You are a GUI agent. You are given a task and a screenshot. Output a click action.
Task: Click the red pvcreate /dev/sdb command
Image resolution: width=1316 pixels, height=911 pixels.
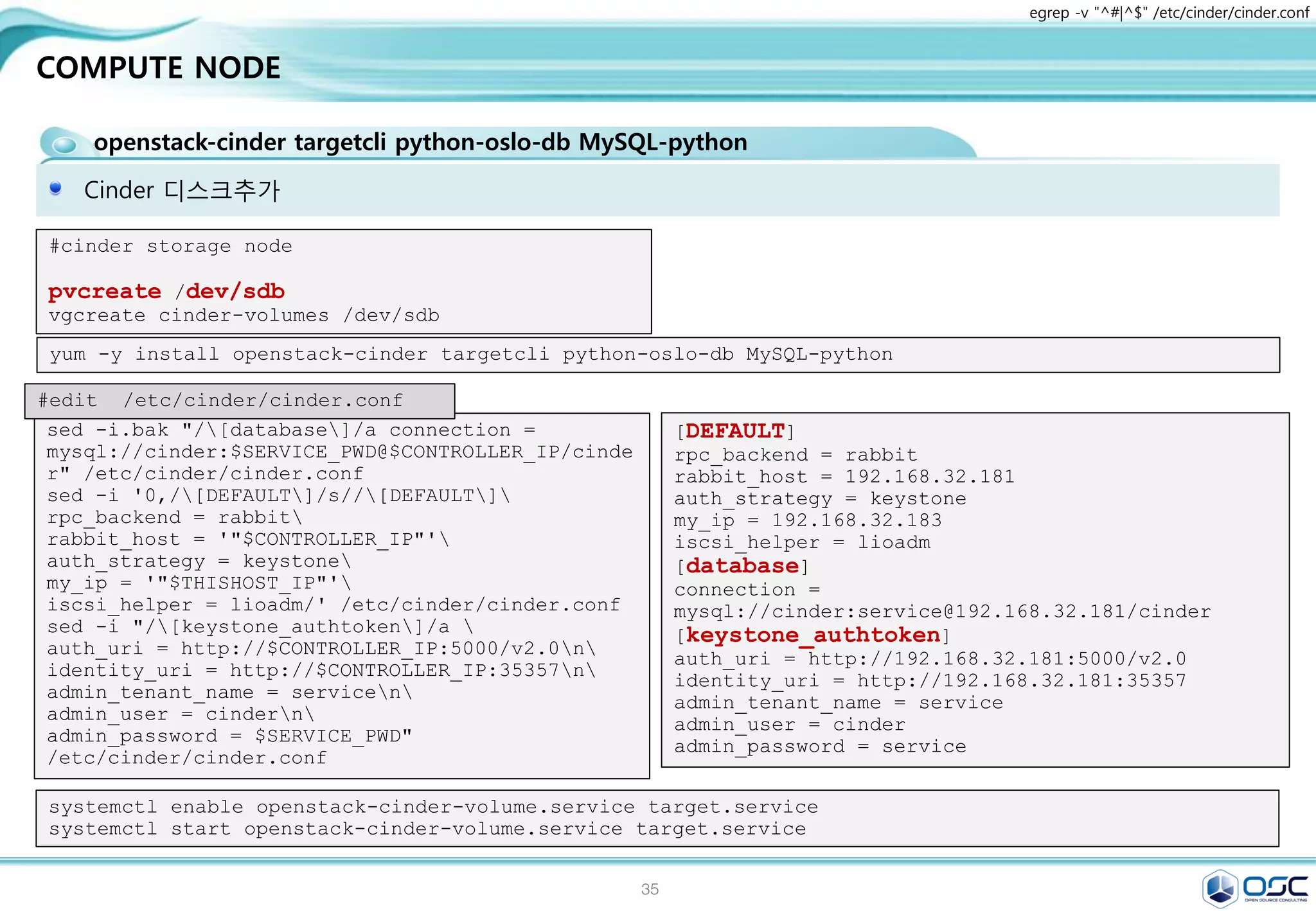point(166,292)
